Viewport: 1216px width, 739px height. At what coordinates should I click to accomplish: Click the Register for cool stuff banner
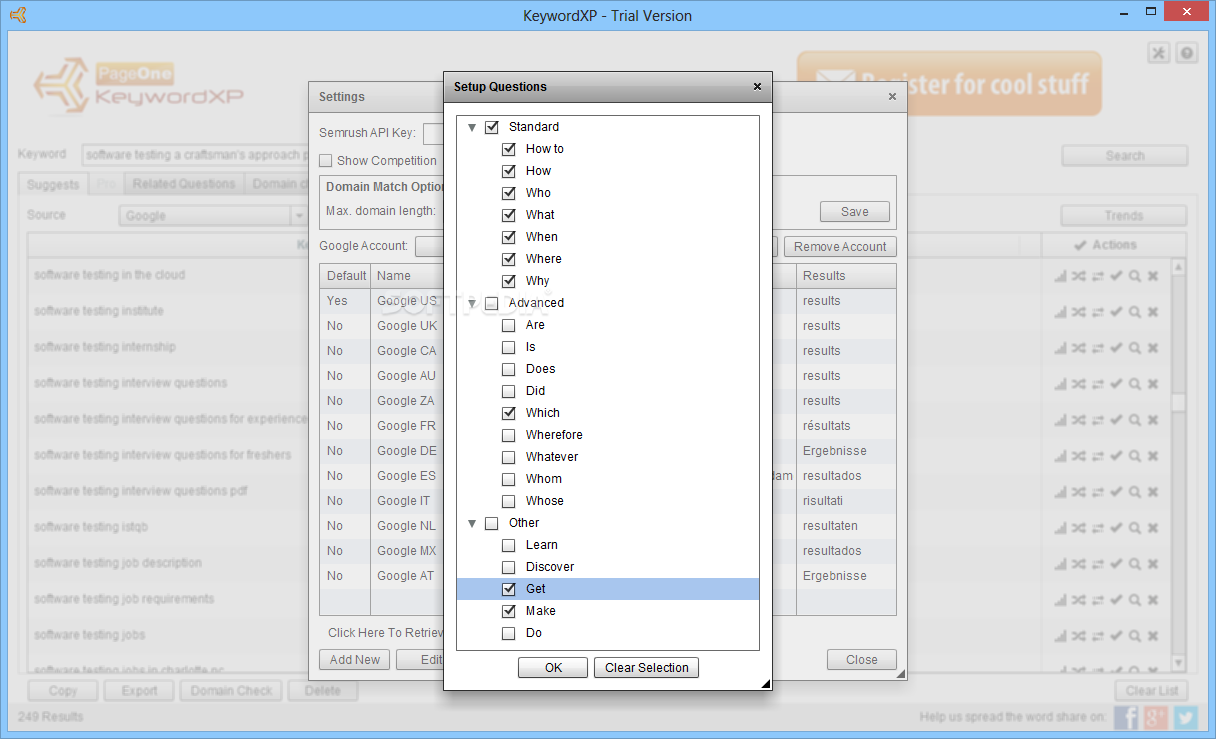coord(949,84)
